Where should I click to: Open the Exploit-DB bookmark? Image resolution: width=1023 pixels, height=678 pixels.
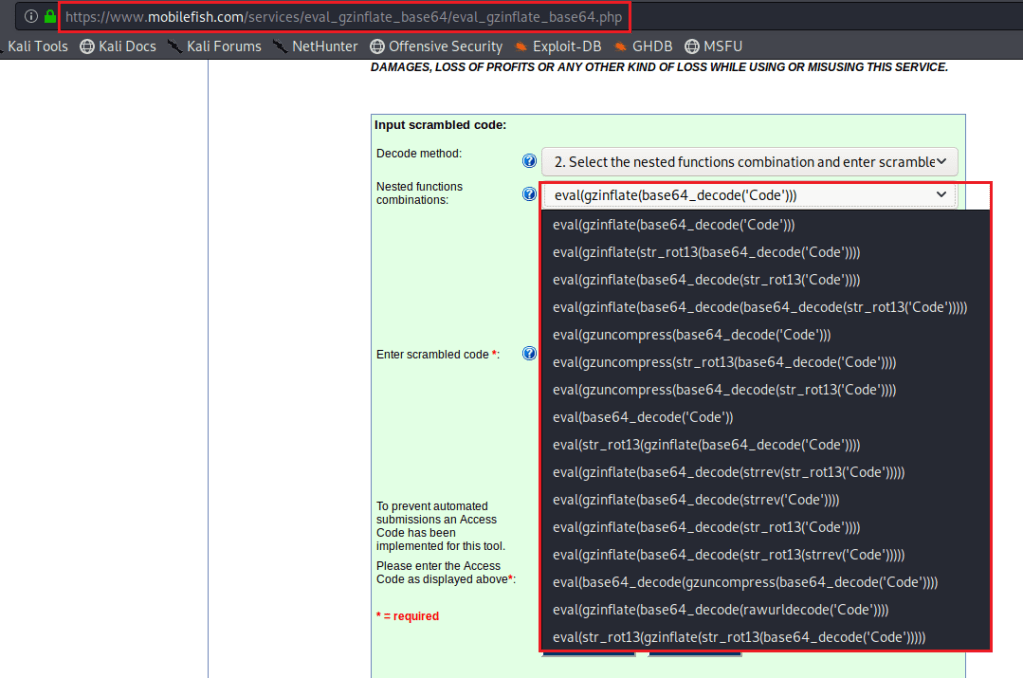pyautogui.click(x=560, y=46)
